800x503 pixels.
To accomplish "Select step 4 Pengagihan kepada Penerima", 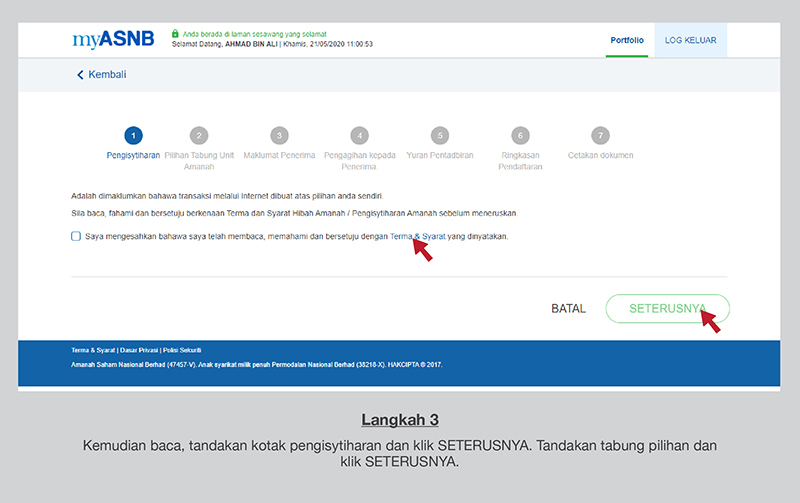I will pos(359,135).
